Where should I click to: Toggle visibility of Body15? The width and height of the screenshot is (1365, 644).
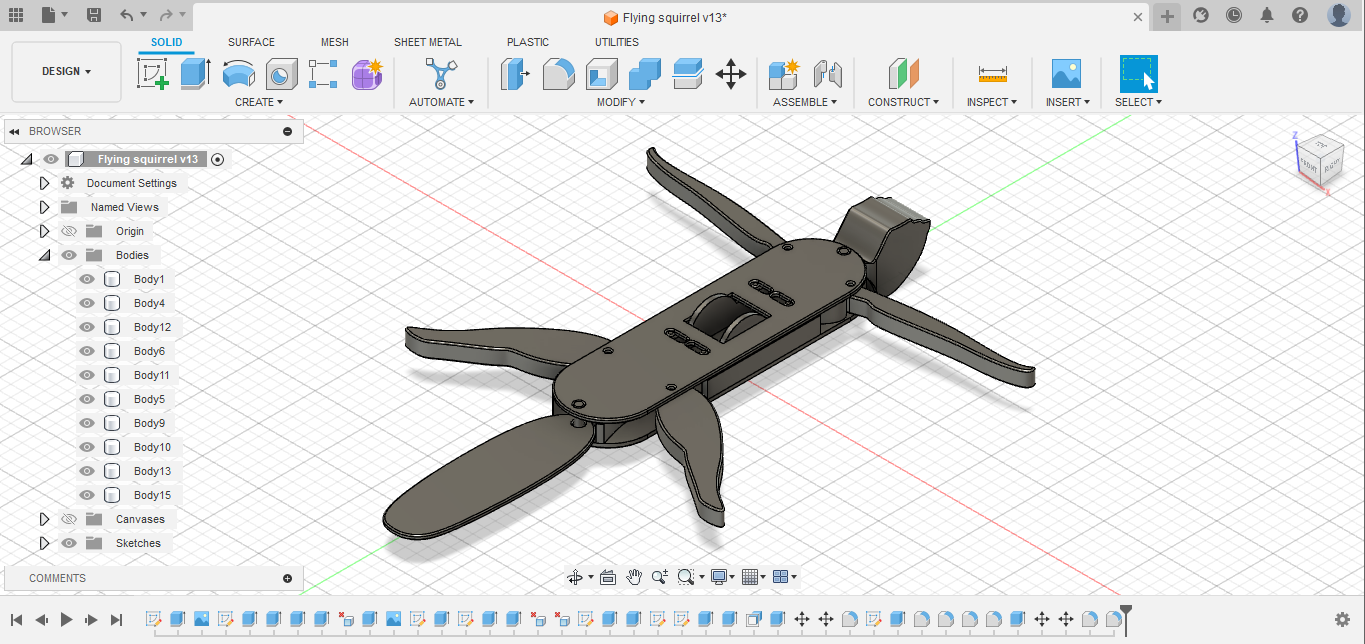pos(87,495)
